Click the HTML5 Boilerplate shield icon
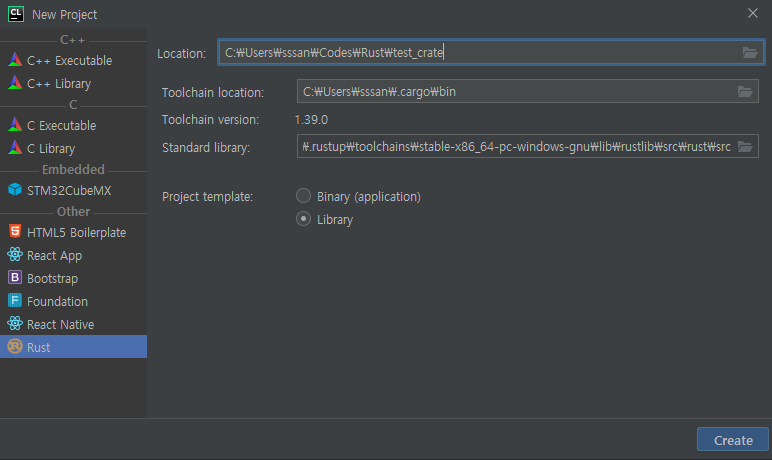Screen dimensions: 772x460 point(15,232)
